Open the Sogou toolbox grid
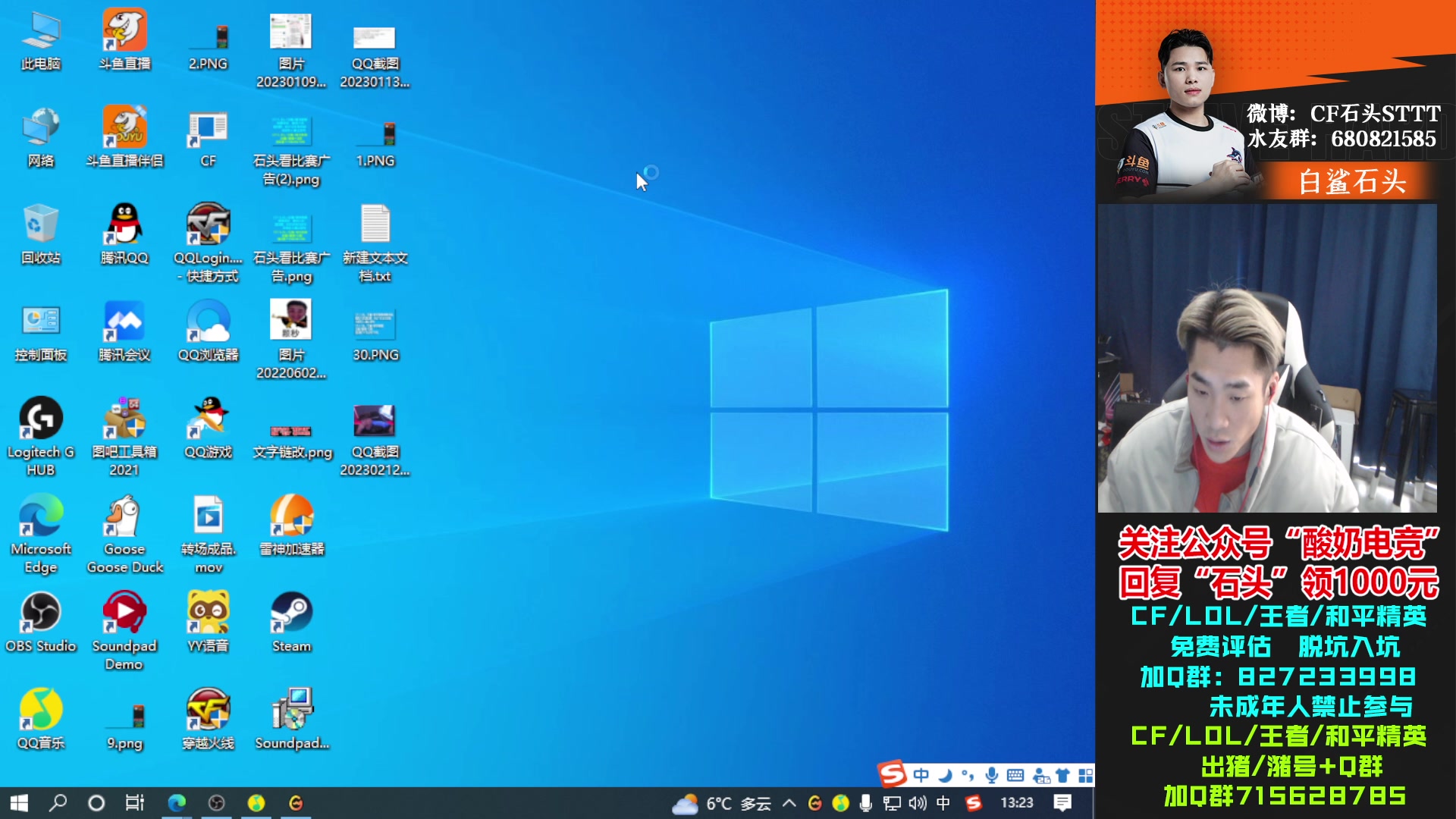1456x819 pixels. 1086,775
